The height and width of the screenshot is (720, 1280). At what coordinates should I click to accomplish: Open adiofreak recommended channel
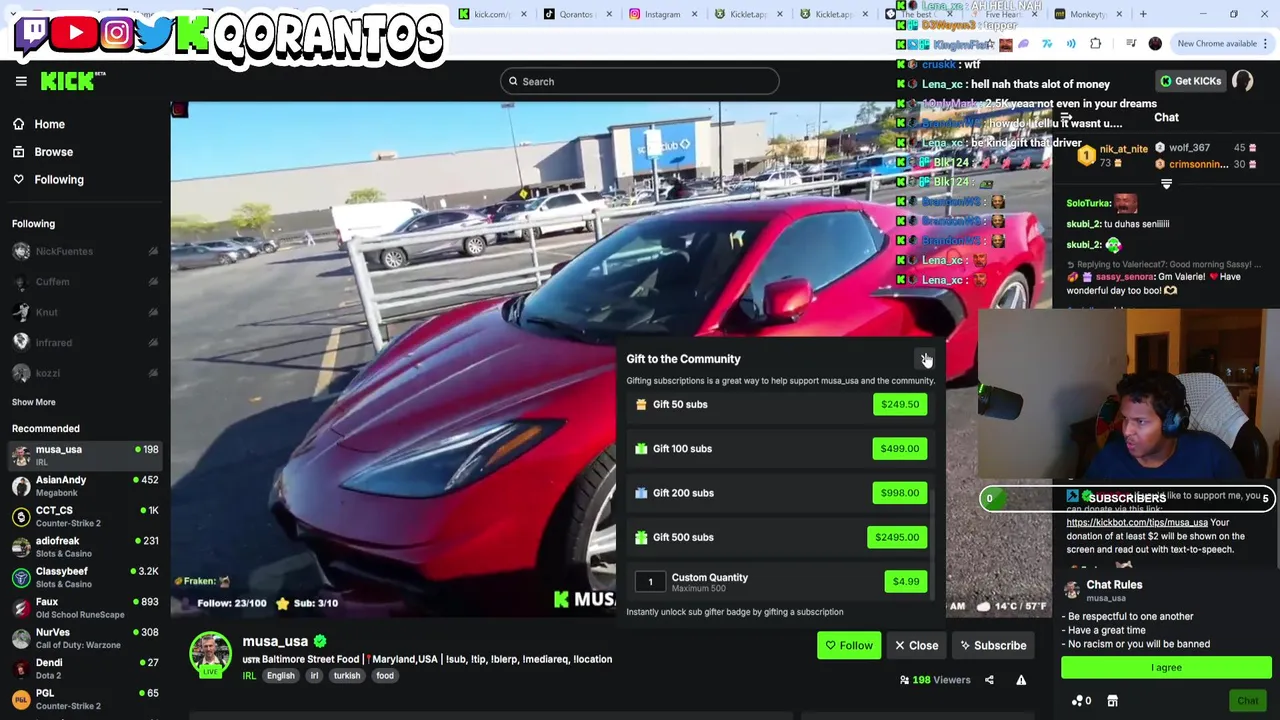[x=85, y=547]
